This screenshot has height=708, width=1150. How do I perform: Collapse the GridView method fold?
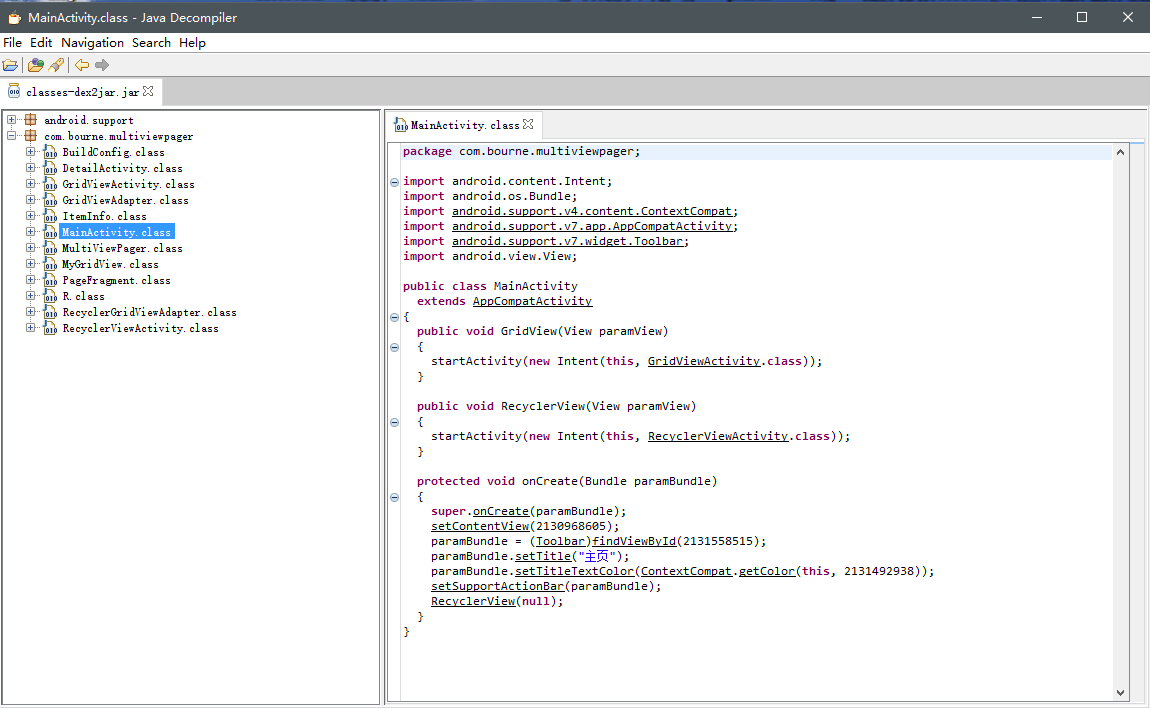pos(395,347)
